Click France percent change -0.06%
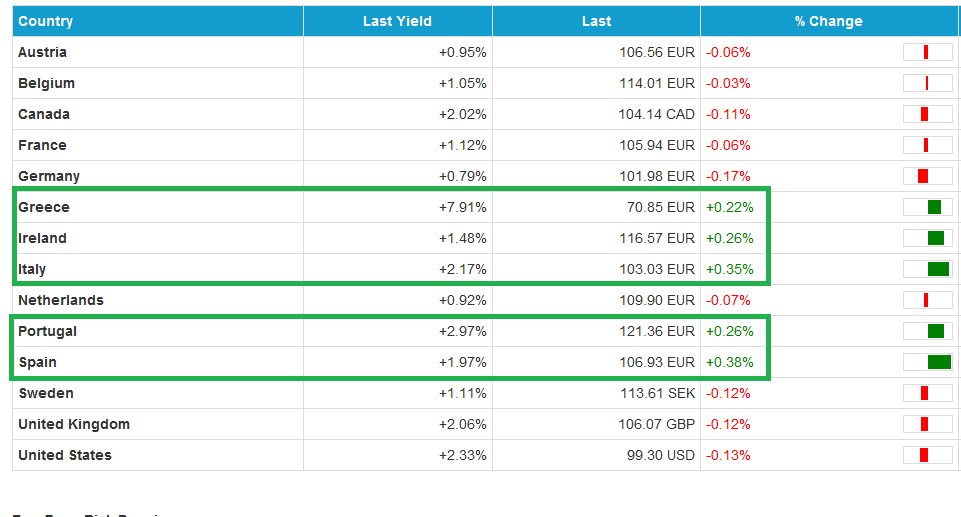 tap(728, 145)
